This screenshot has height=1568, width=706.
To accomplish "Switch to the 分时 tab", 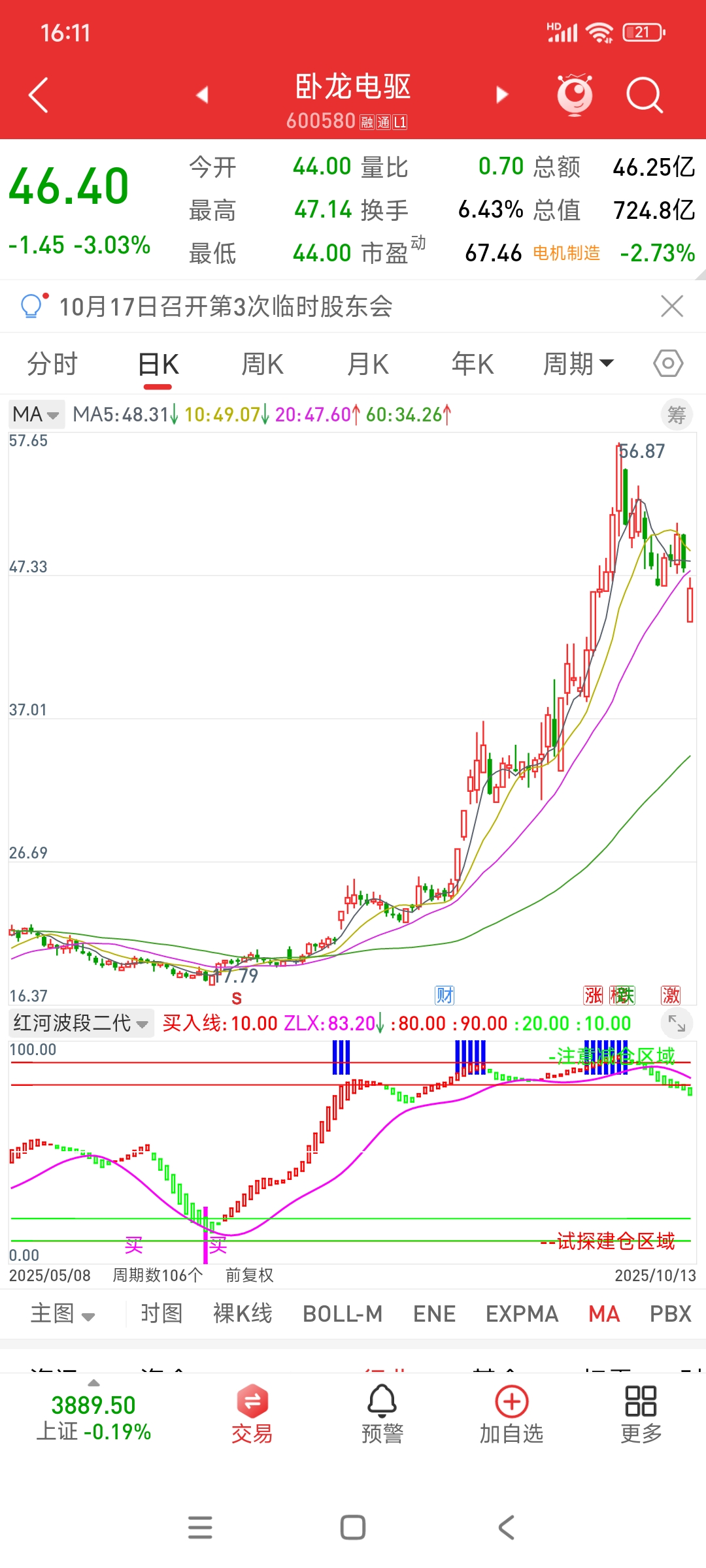I will coord(52,364).
